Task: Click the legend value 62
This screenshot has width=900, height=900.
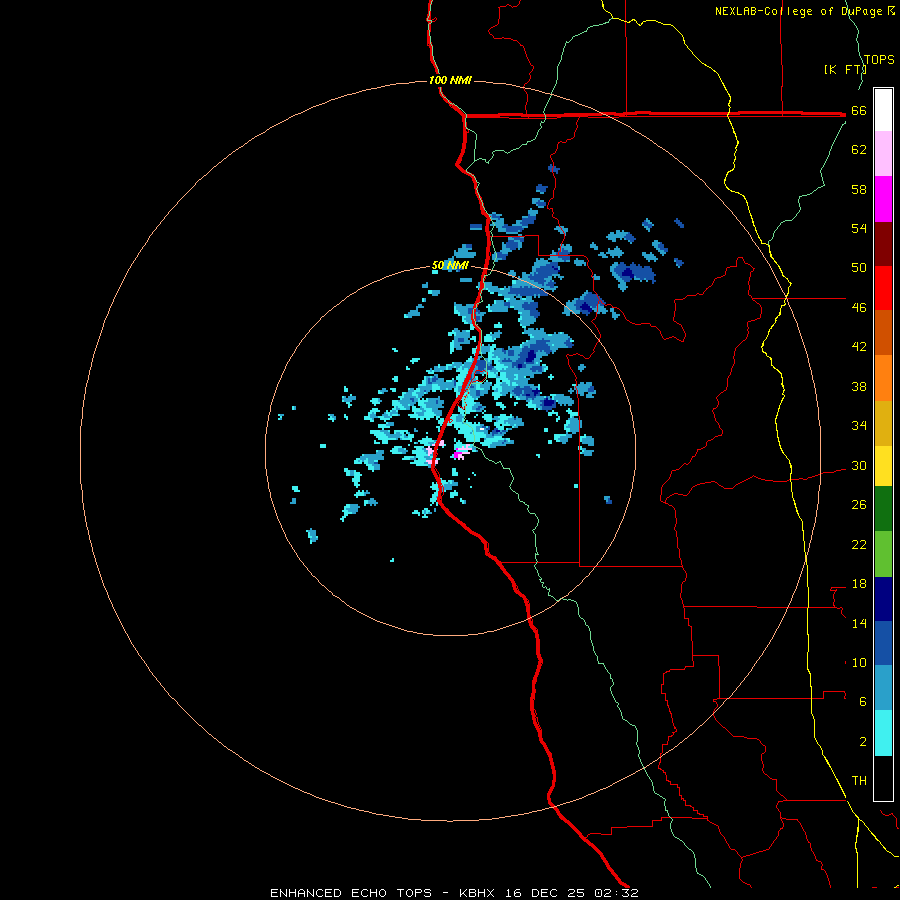Action: 859,149
